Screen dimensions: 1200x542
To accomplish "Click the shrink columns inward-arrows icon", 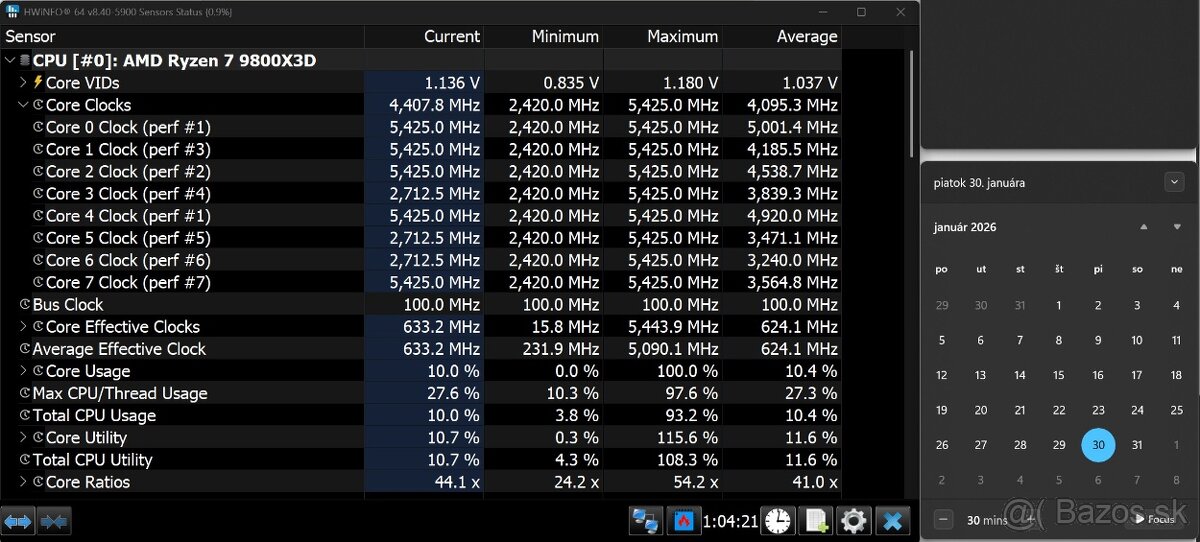I will tap(54, 521).
